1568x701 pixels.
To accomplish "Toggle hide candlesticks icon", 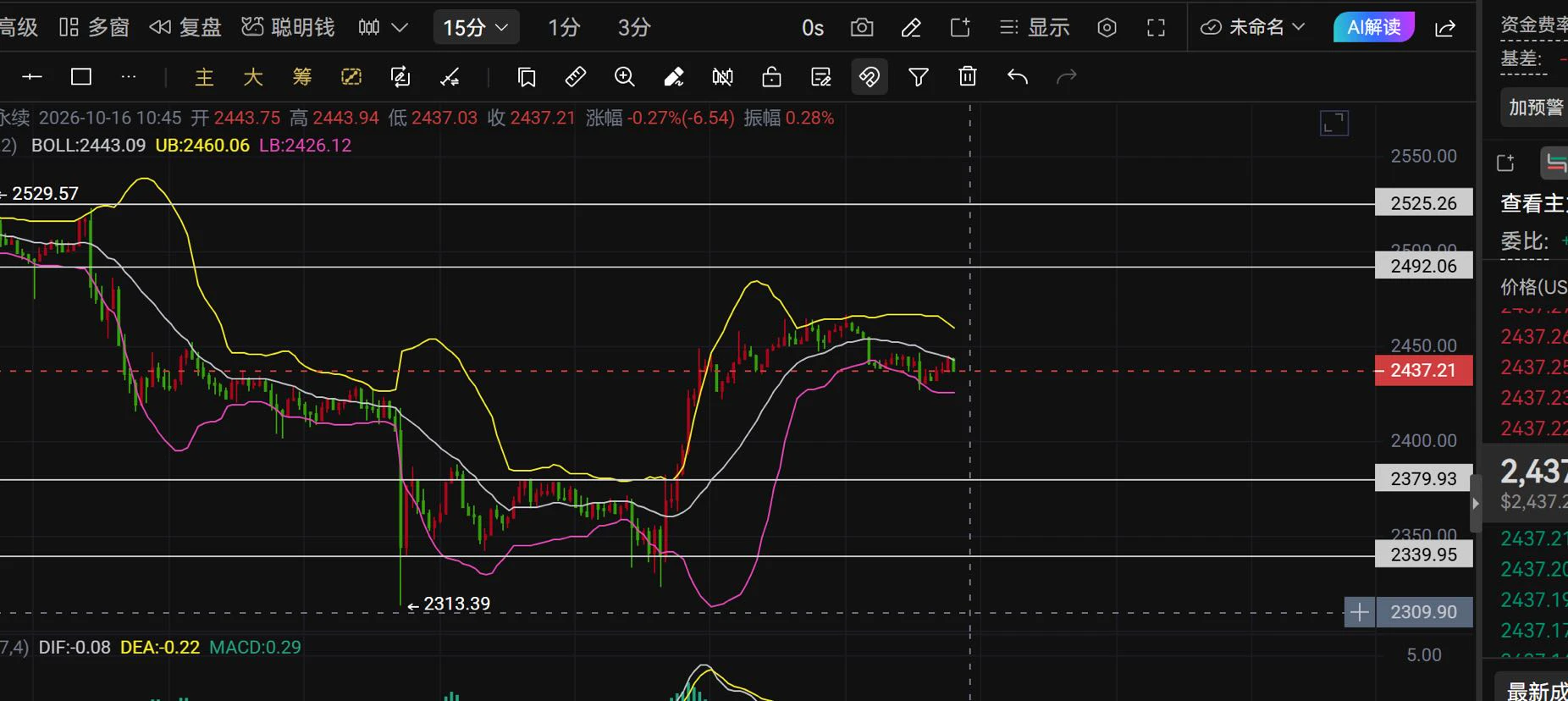I will (x=723, y=77).
